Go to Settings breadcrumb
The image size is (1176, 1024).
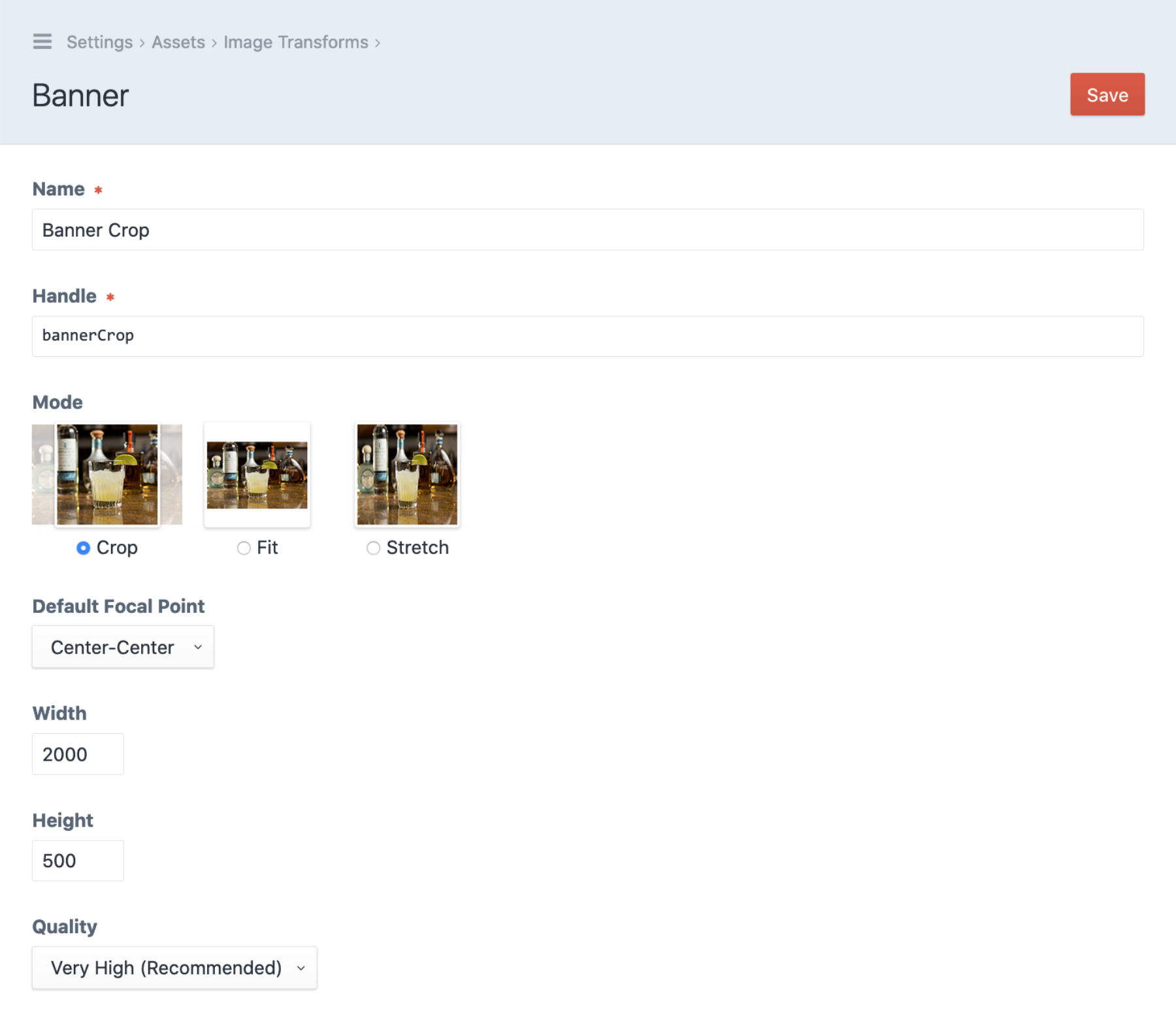click(99, 42)
